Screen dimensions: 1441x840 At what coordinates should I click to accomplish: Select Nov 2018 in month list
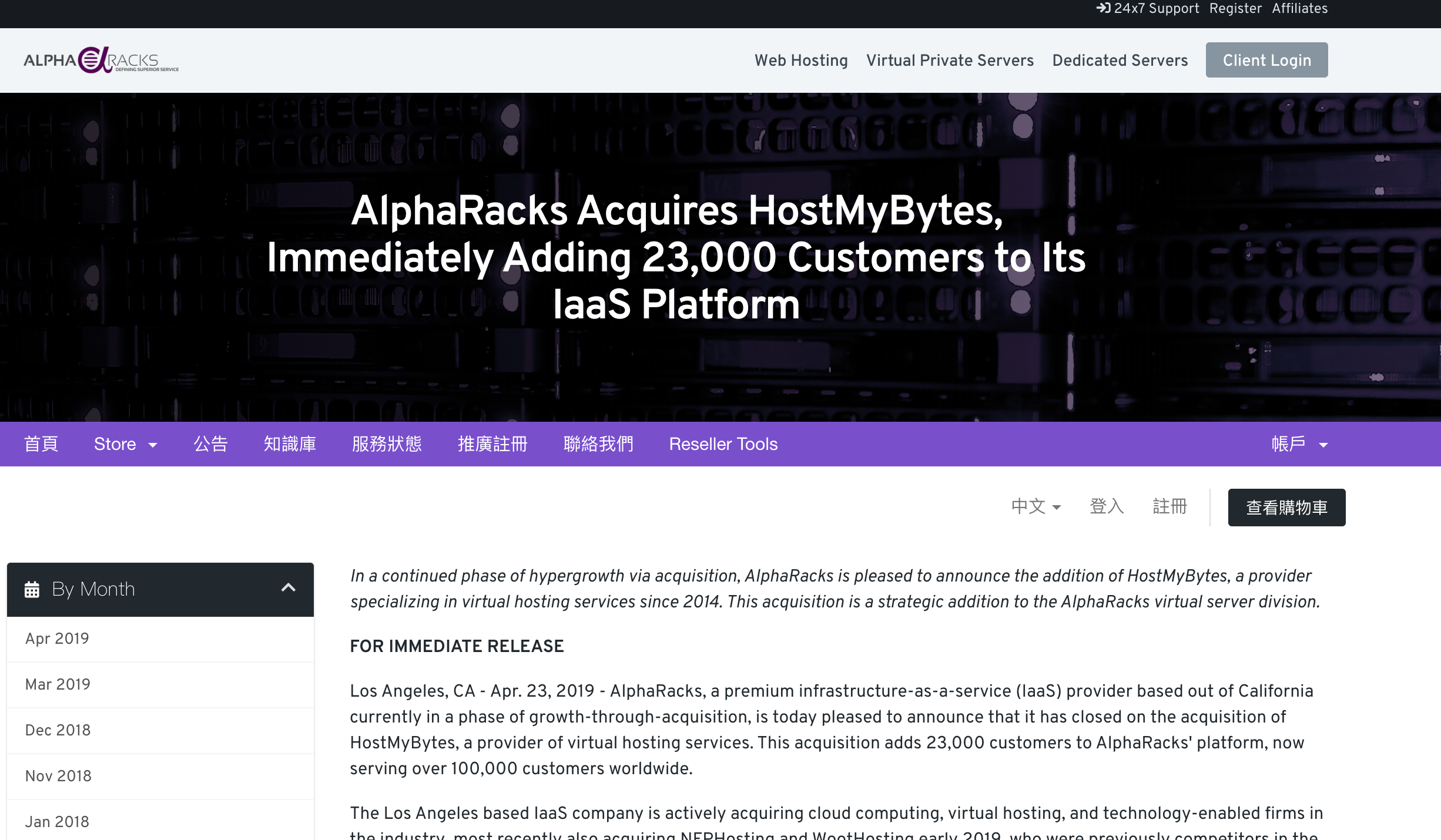[160, 777]
